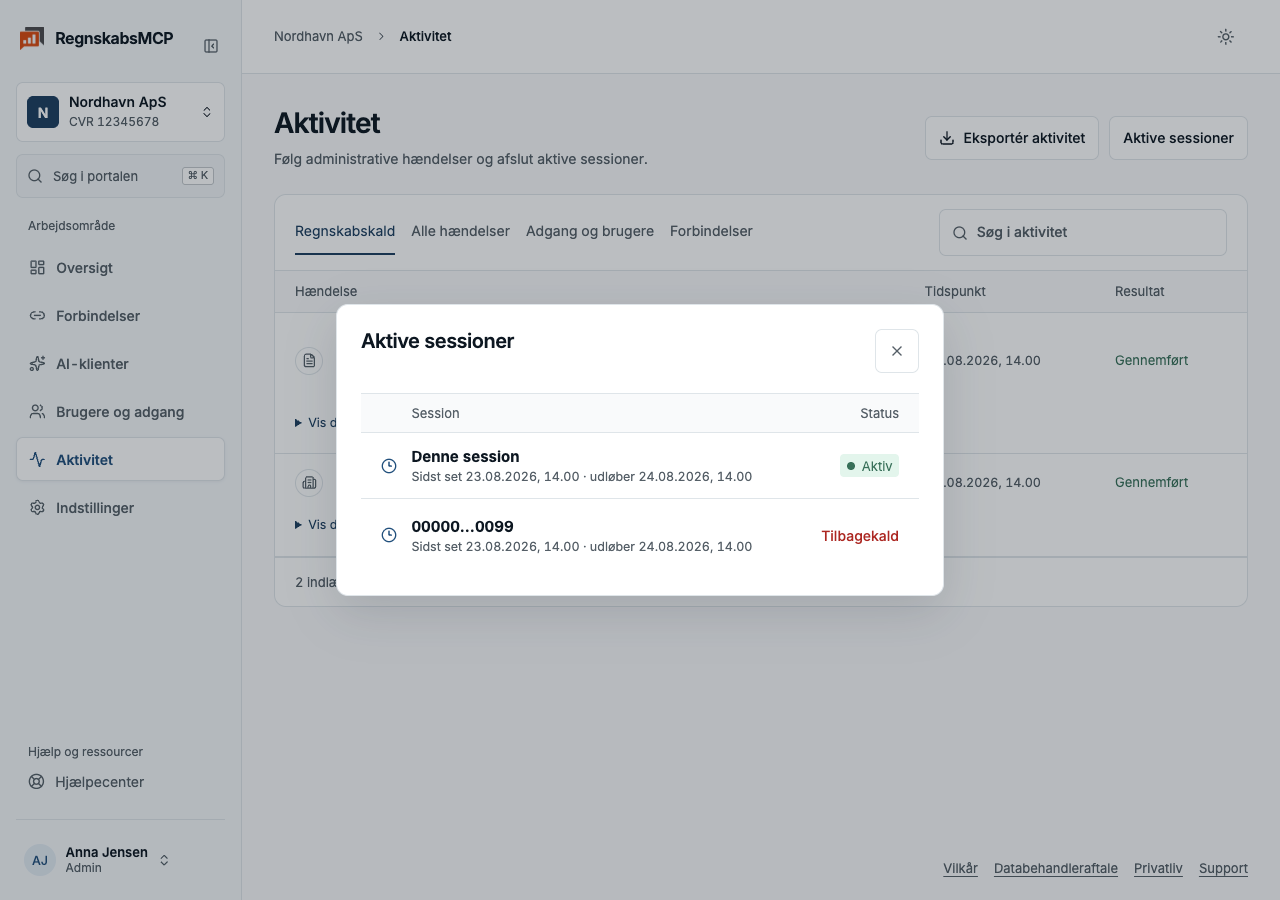Open Forbindelser in the sidebar
1280x900 pixels.
pyautogui.click(x=120, y=316)
